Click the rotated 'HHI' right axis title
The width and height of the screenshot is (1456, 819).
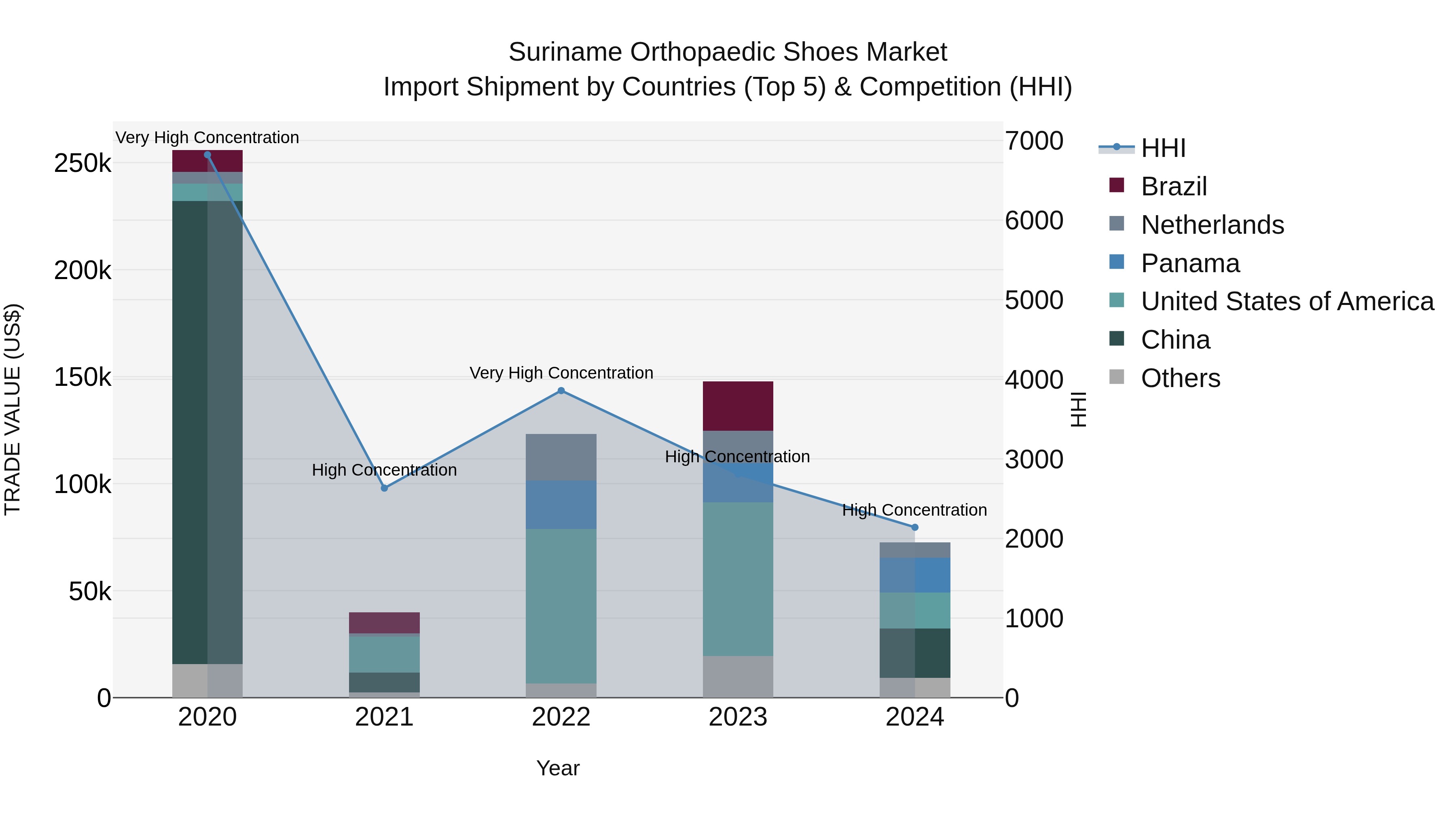[x=1078, y=409]
